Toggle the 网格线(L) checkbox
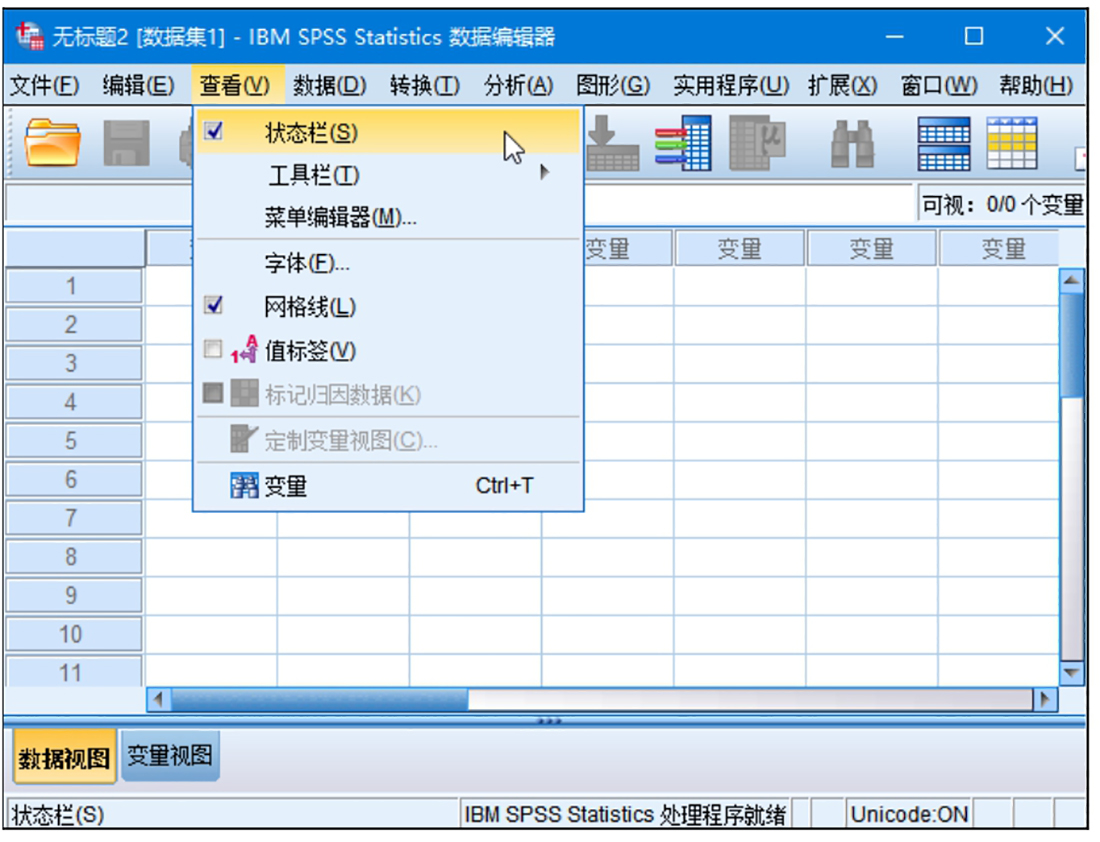Screen dimensions: 1100x842 point(213,305)
